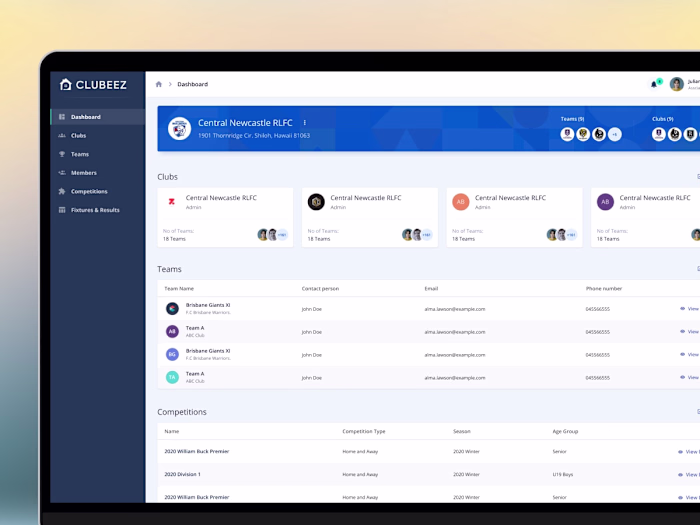Screen dimensions: 700x525
Task: Click the purple AB avatar on the fourth club card
Action: tap(605, 202)
